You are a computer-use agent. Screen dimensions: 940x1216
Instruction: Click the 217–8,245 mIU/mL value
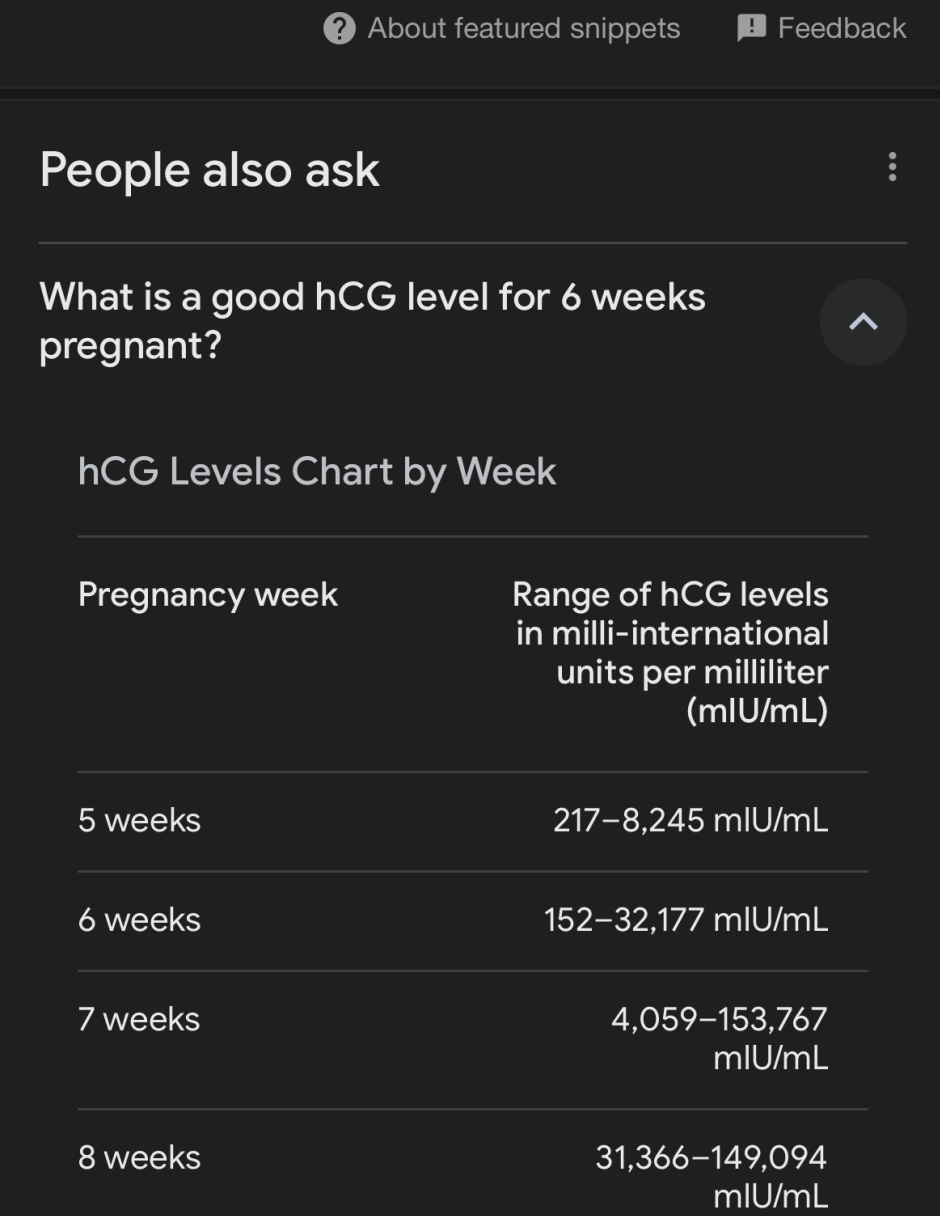pyautogui.click(x=690, y=820)
